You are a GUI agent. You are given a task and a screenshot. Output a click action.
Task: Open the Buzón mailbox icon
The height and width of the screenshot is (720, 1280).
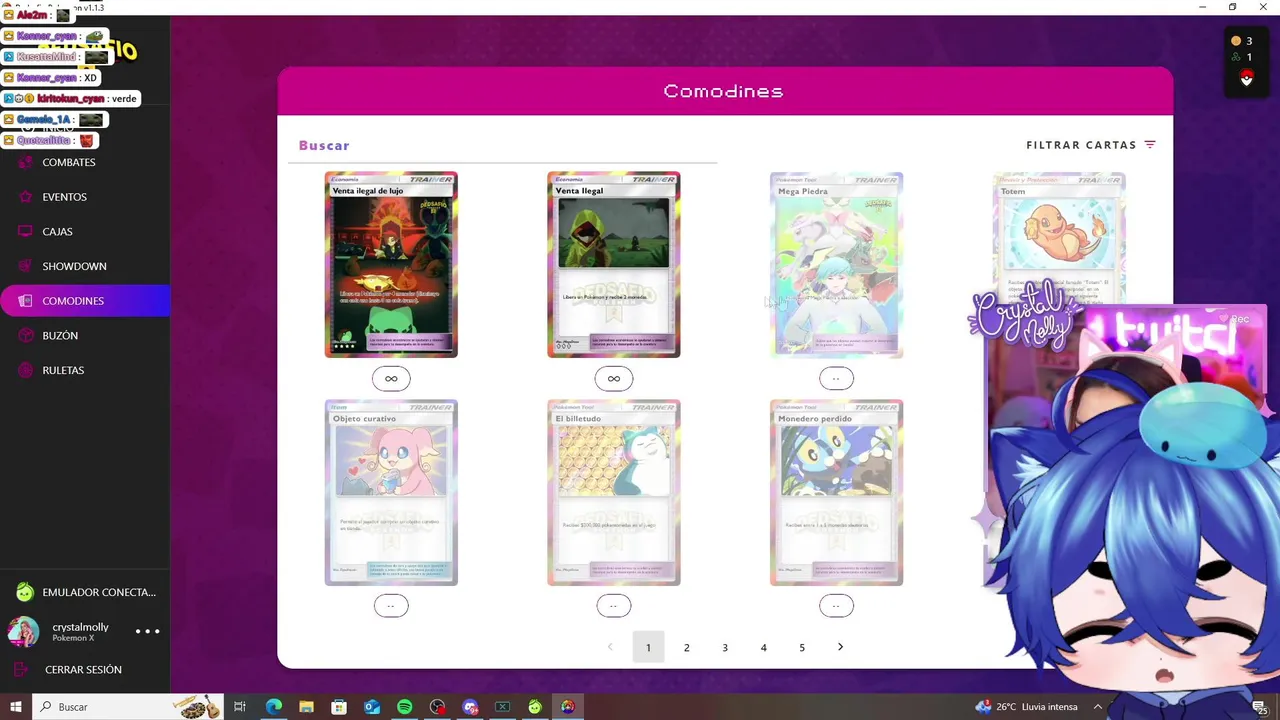25,335
